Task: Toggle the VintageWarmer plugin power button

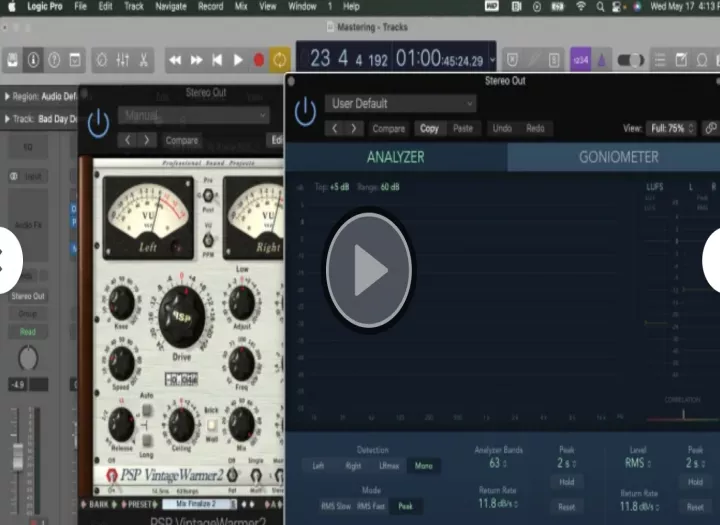Action: (98, 124)
